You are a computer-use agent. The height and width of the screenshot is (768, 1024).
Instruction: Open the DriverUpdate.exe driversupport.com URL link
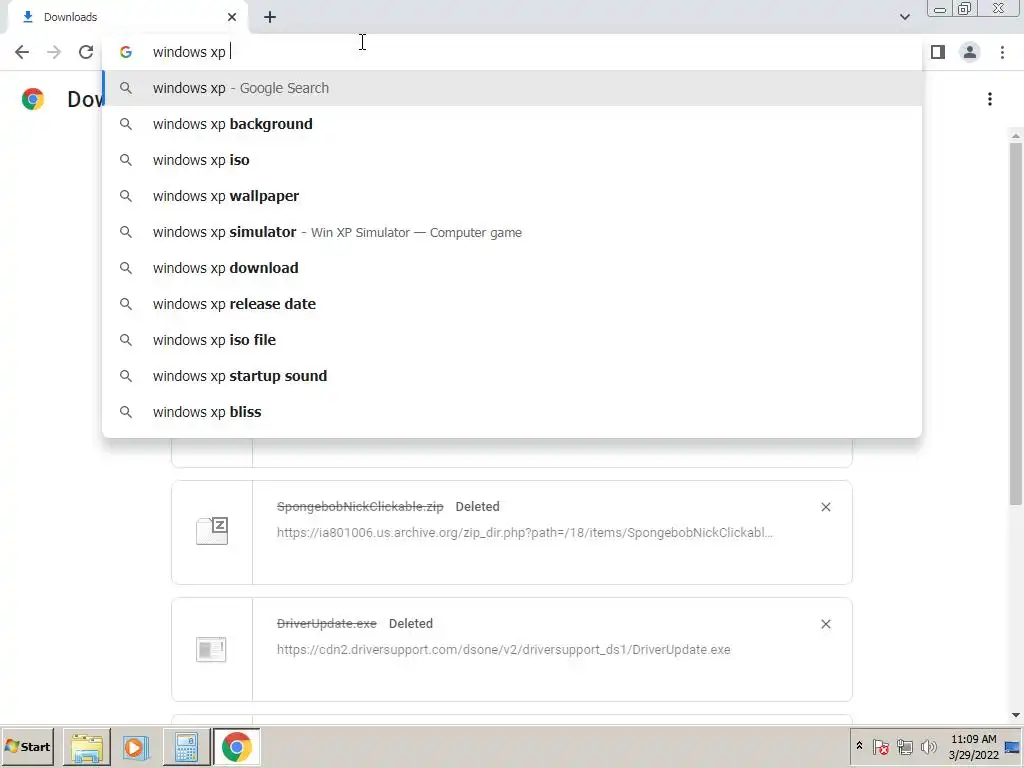504,649
